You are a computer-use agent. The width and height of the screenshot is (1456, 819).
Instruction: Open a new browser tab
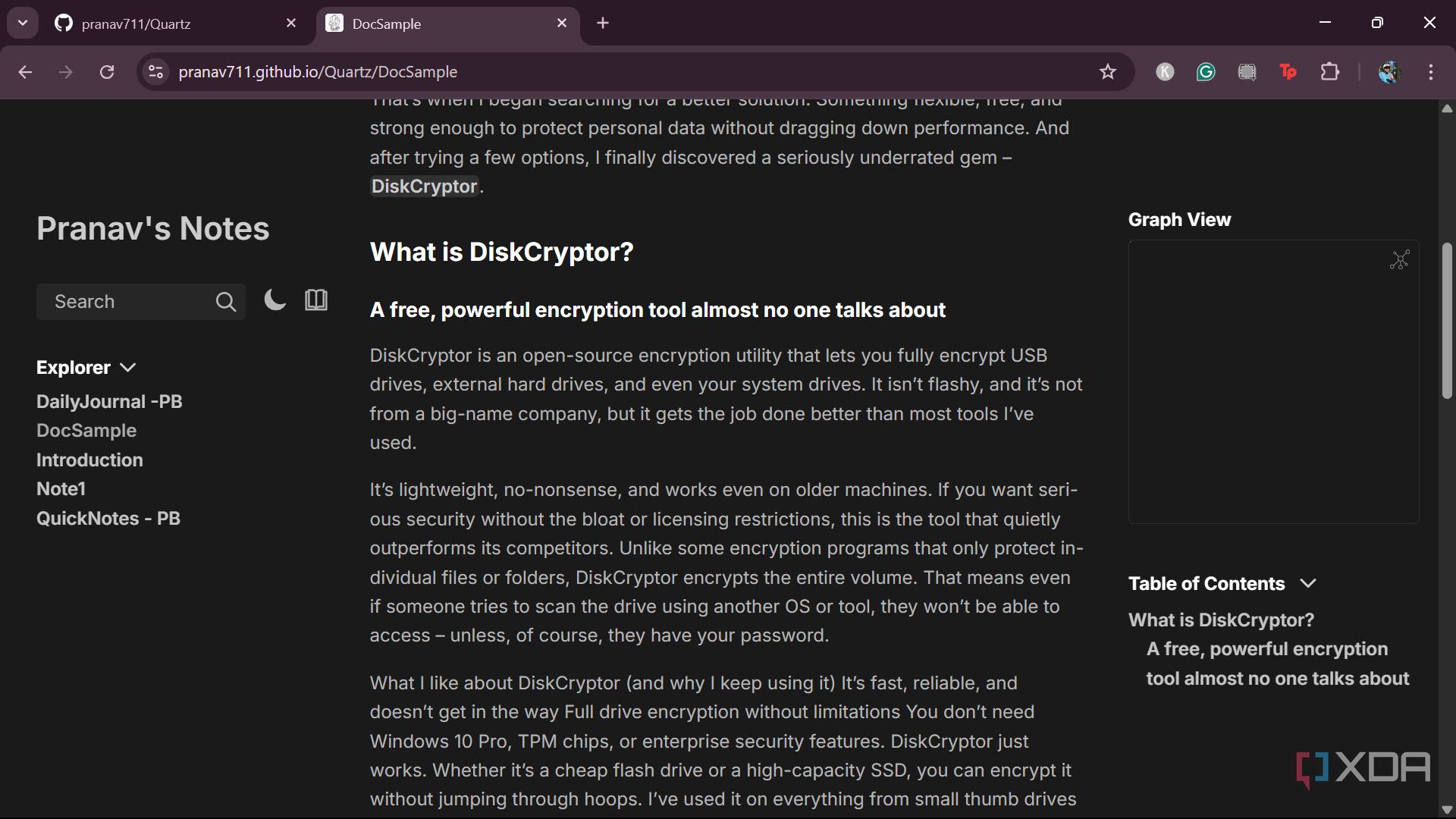[603, 23]
